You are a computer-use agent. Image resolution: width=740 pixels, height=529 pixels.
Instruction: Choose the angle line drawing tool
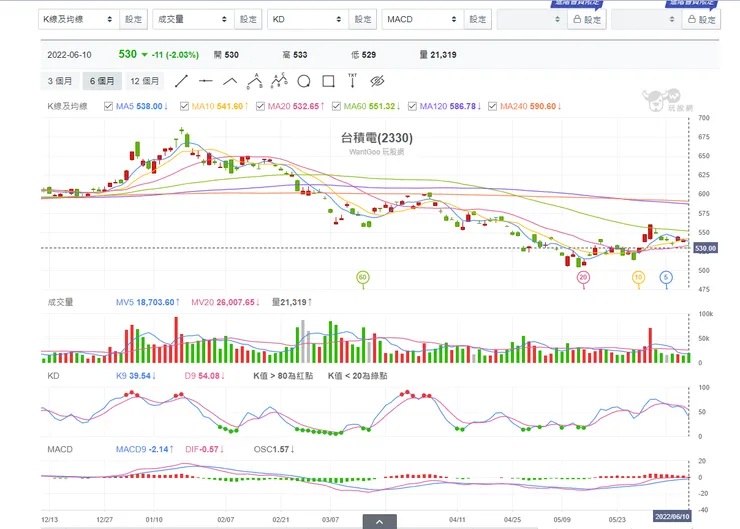[230, 81]
